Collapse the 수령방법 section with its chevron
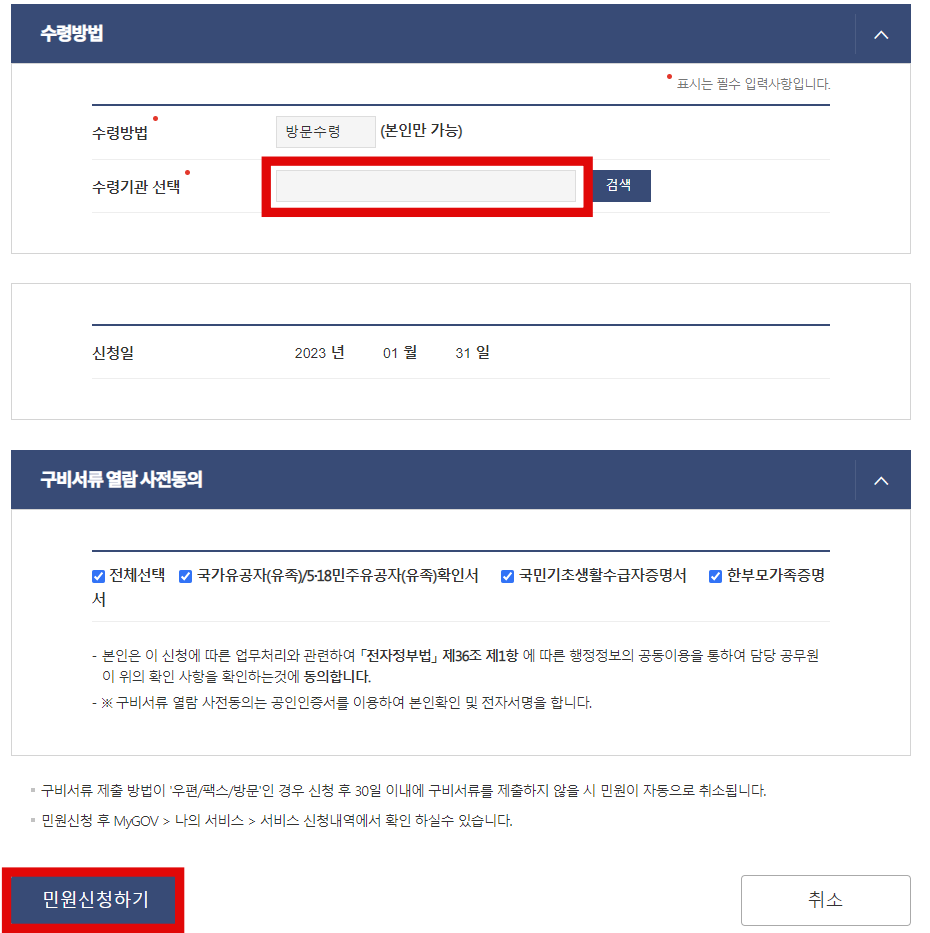 pos(881,35)
